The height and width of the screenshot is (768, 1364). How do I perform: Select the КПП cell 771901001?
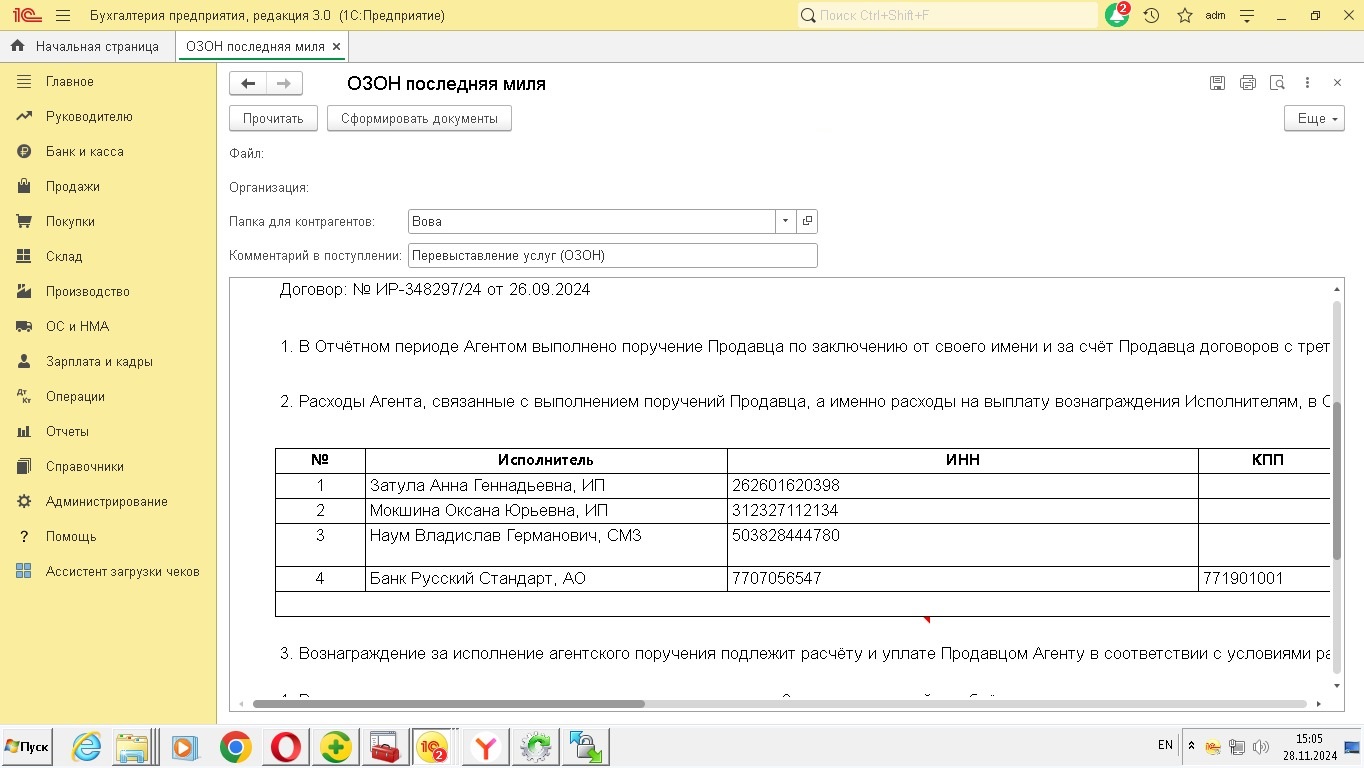1264,579
